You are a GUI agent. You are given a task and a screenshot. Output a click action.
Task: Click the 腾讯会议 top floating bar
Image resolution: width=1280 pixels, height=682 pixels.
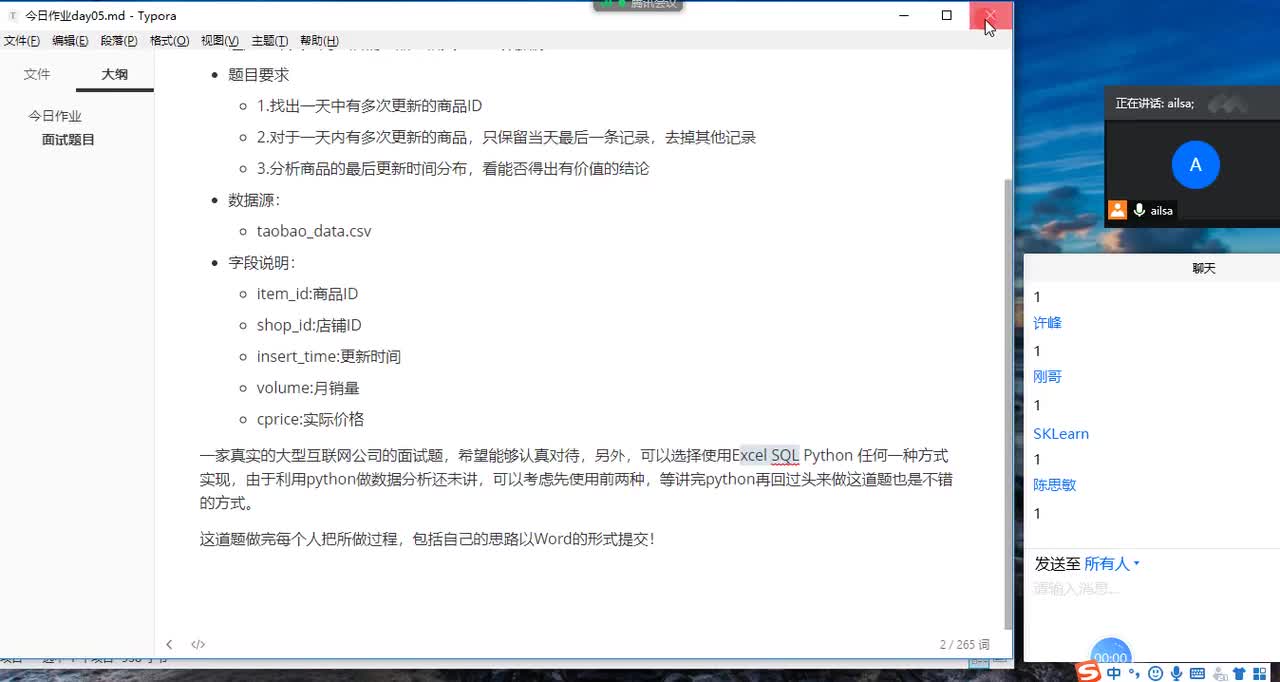(640, 5)
